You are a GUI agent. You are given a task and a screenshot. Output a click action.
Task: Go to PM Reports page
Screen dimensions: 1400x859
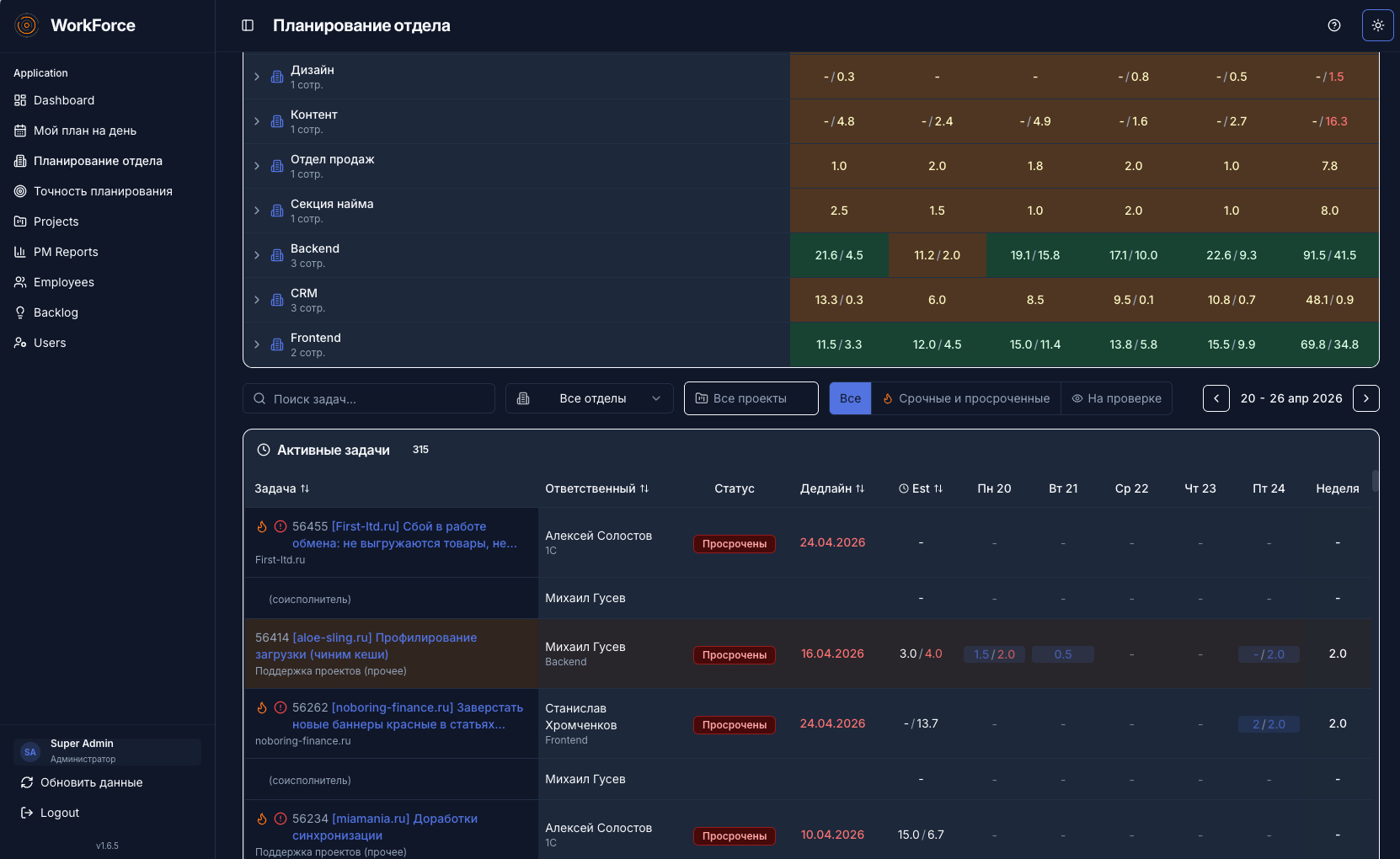click(66, 252)
